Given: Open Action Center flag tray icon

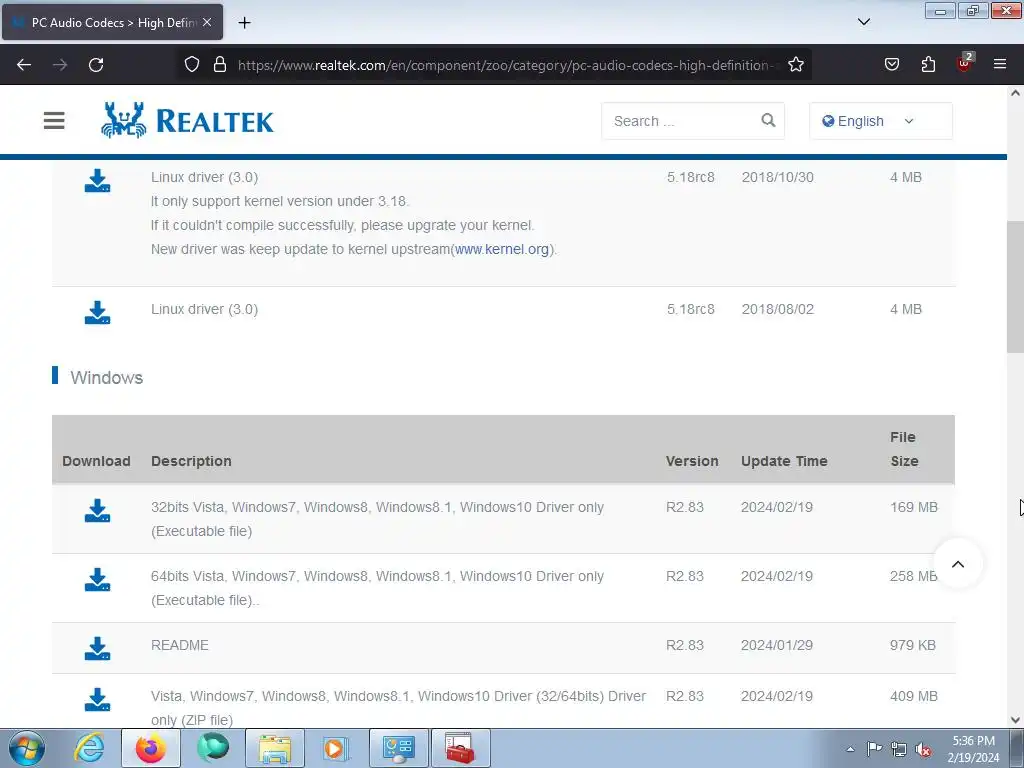Looking at the screenshot, I should (x=874, y=749).
